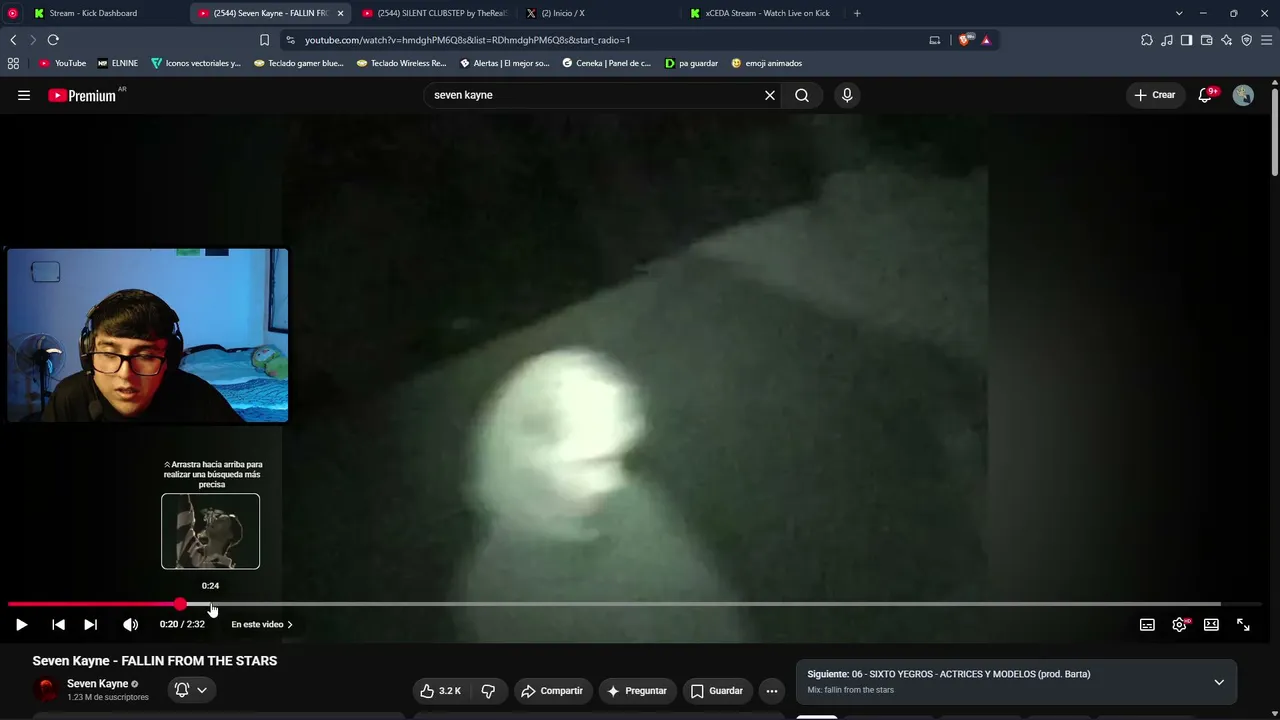Open a new browser tab

[857, 13]
